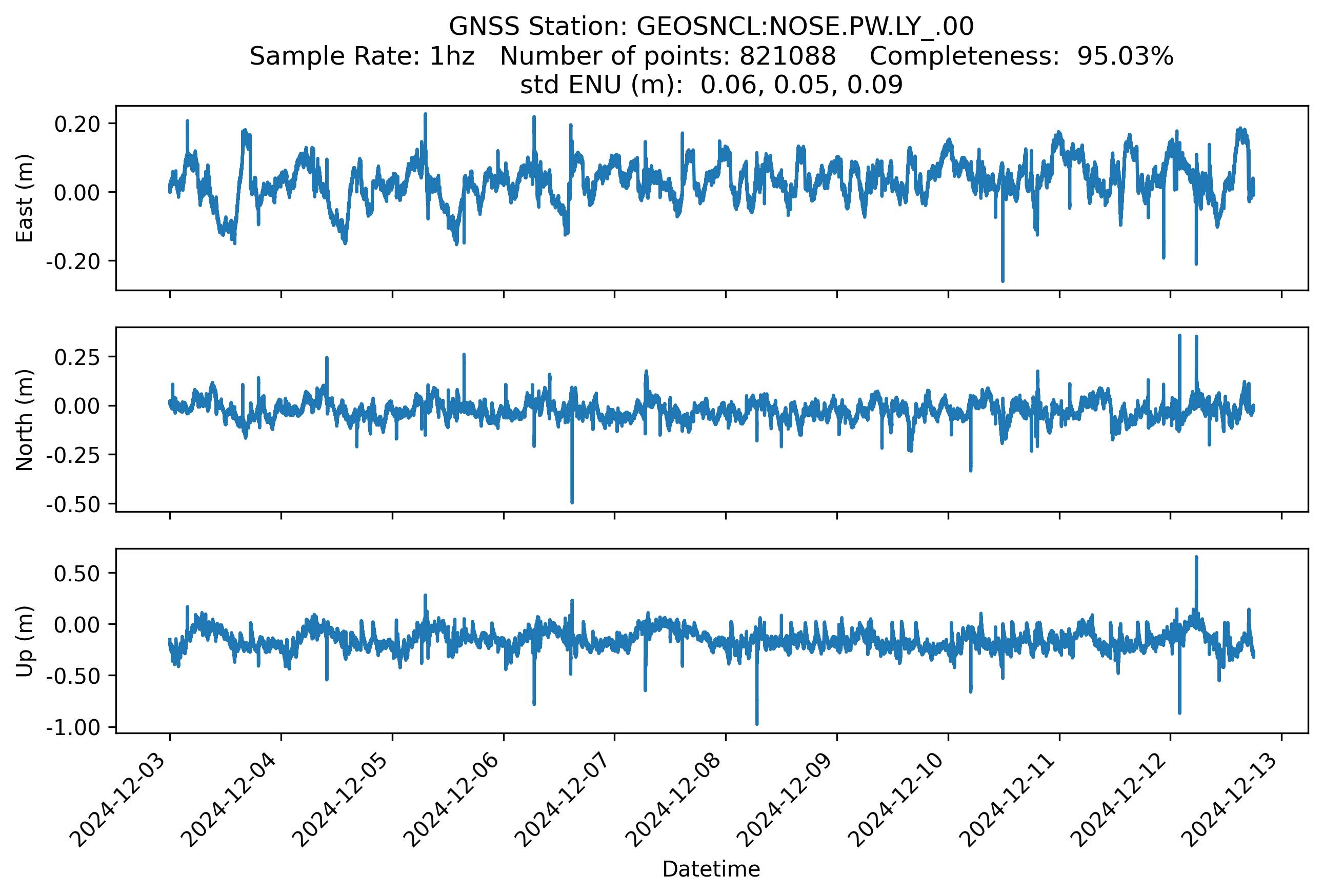Click the North (m) axis label
The height and width of the screenshot is (896, 1323).
25,420
